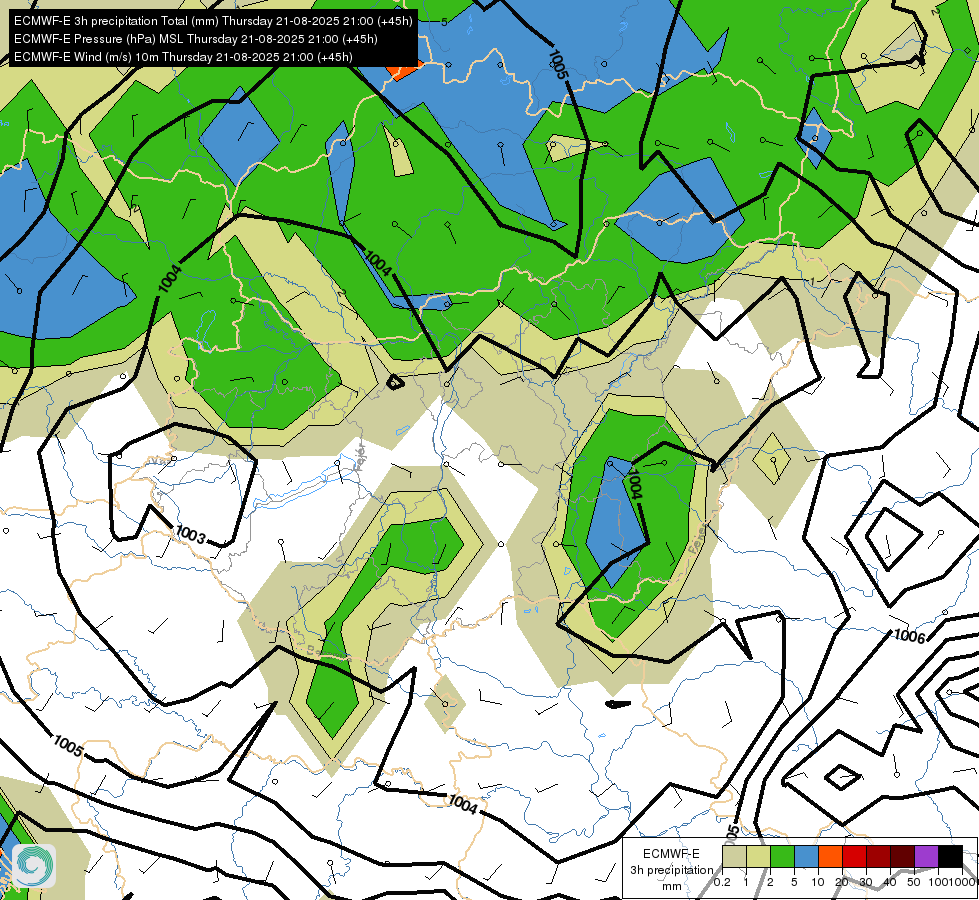Click the dark red 30–40 mm legend swatch
The width and height of the screenshot is (979, 900).
click(x=878, y=856)
